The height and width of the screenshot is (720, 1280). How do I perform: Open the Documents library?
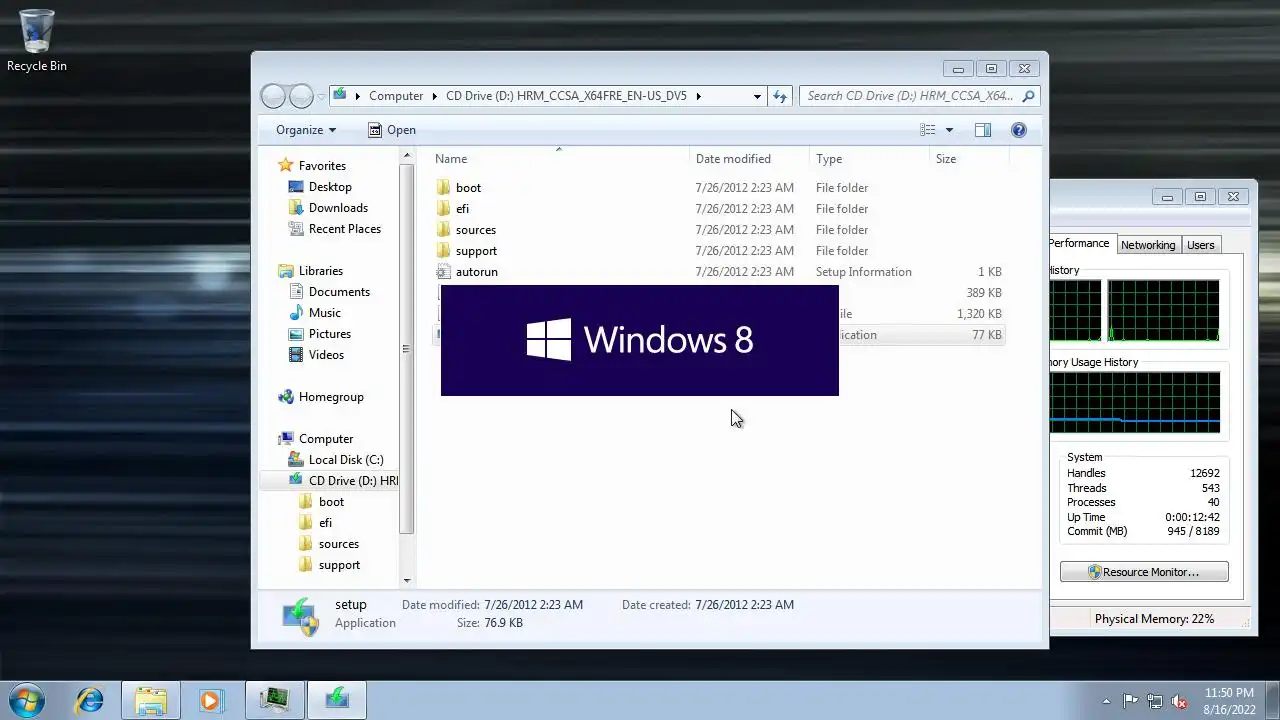[x=339, y=292]
